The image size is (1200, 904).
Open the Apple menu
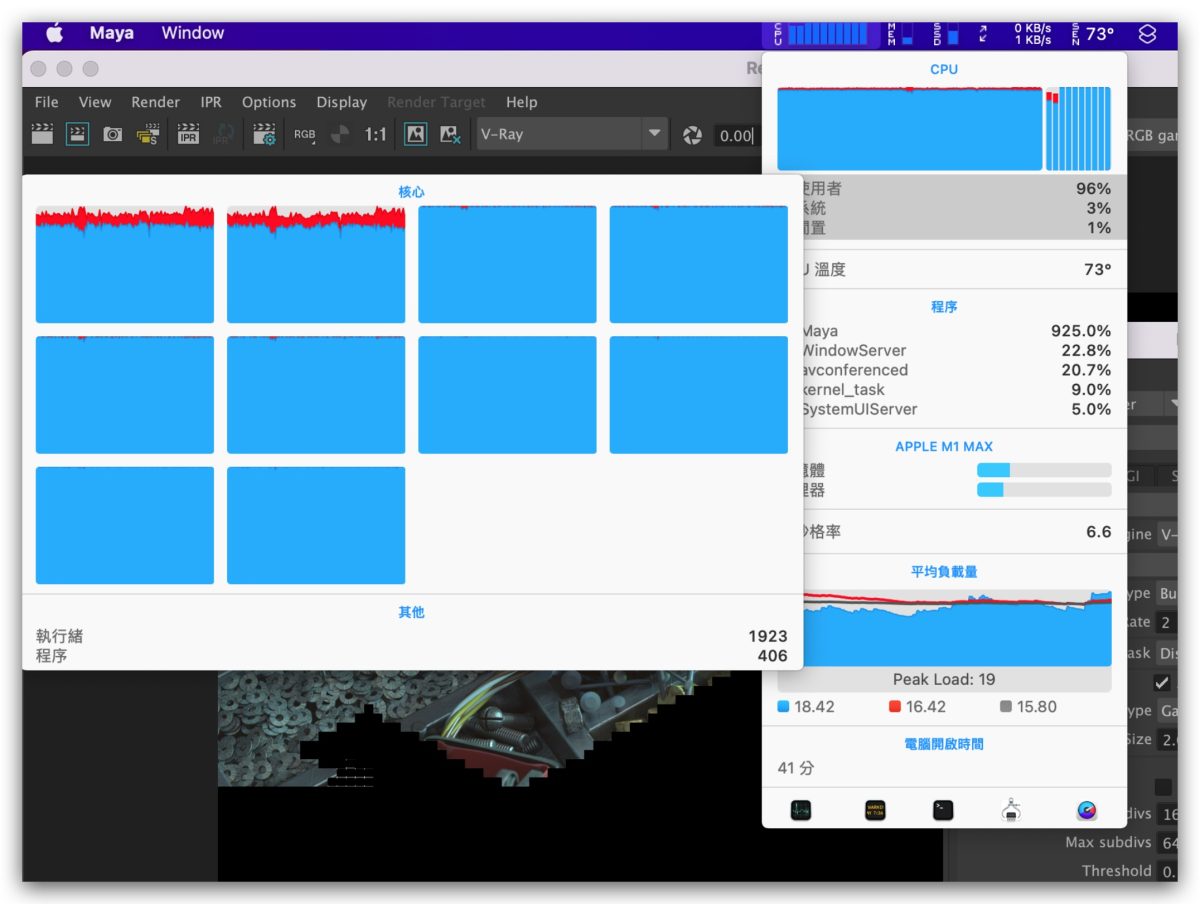coord(54,33)
